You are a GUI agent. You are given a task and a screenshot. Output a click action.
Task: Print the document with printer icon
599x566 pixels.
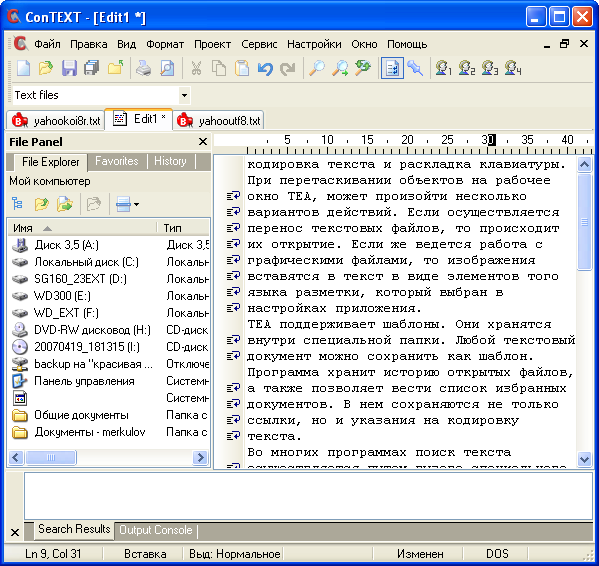[x=144, y=68]
